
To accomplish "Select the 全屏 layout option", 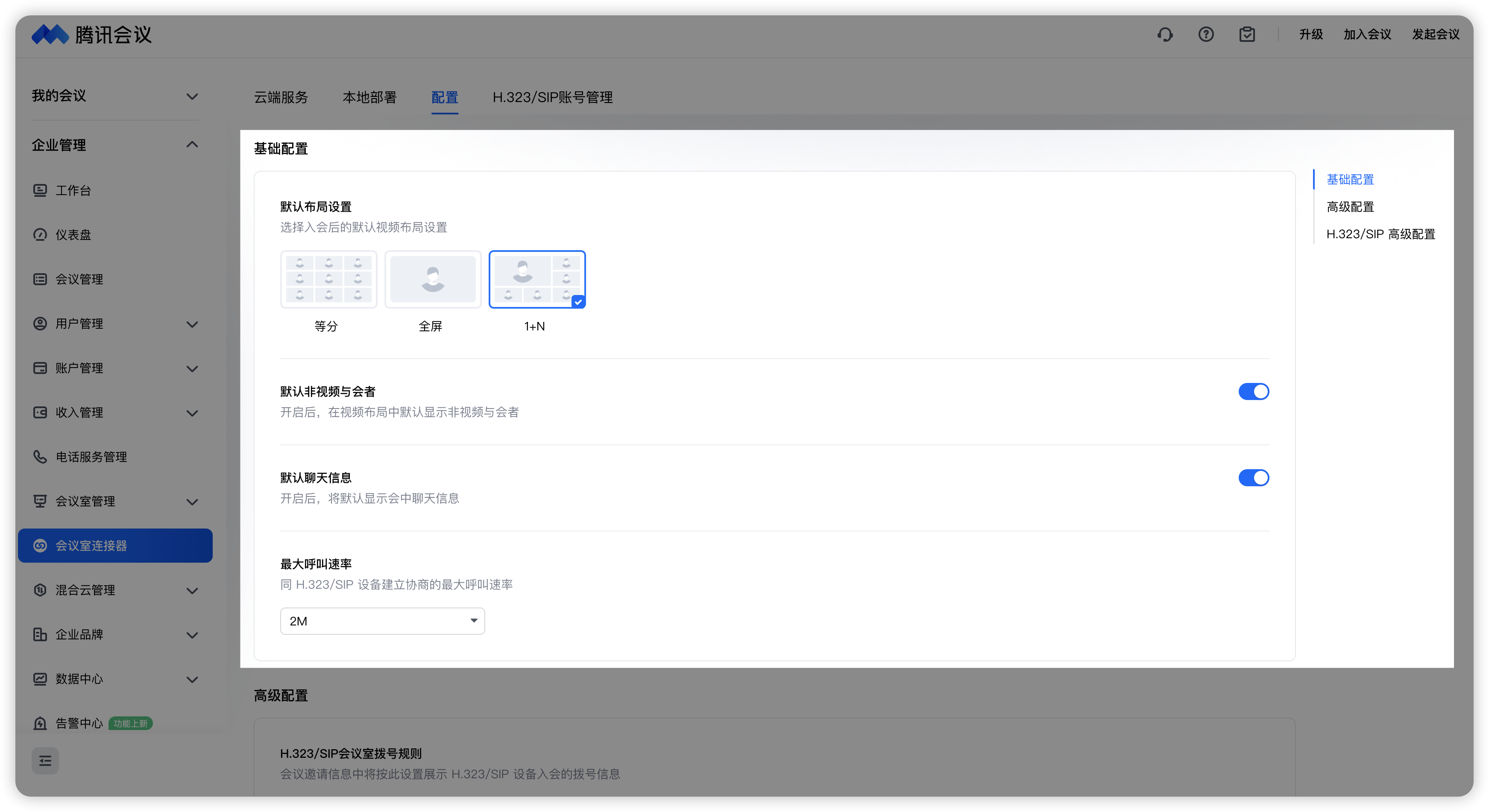I will (432, 280).
